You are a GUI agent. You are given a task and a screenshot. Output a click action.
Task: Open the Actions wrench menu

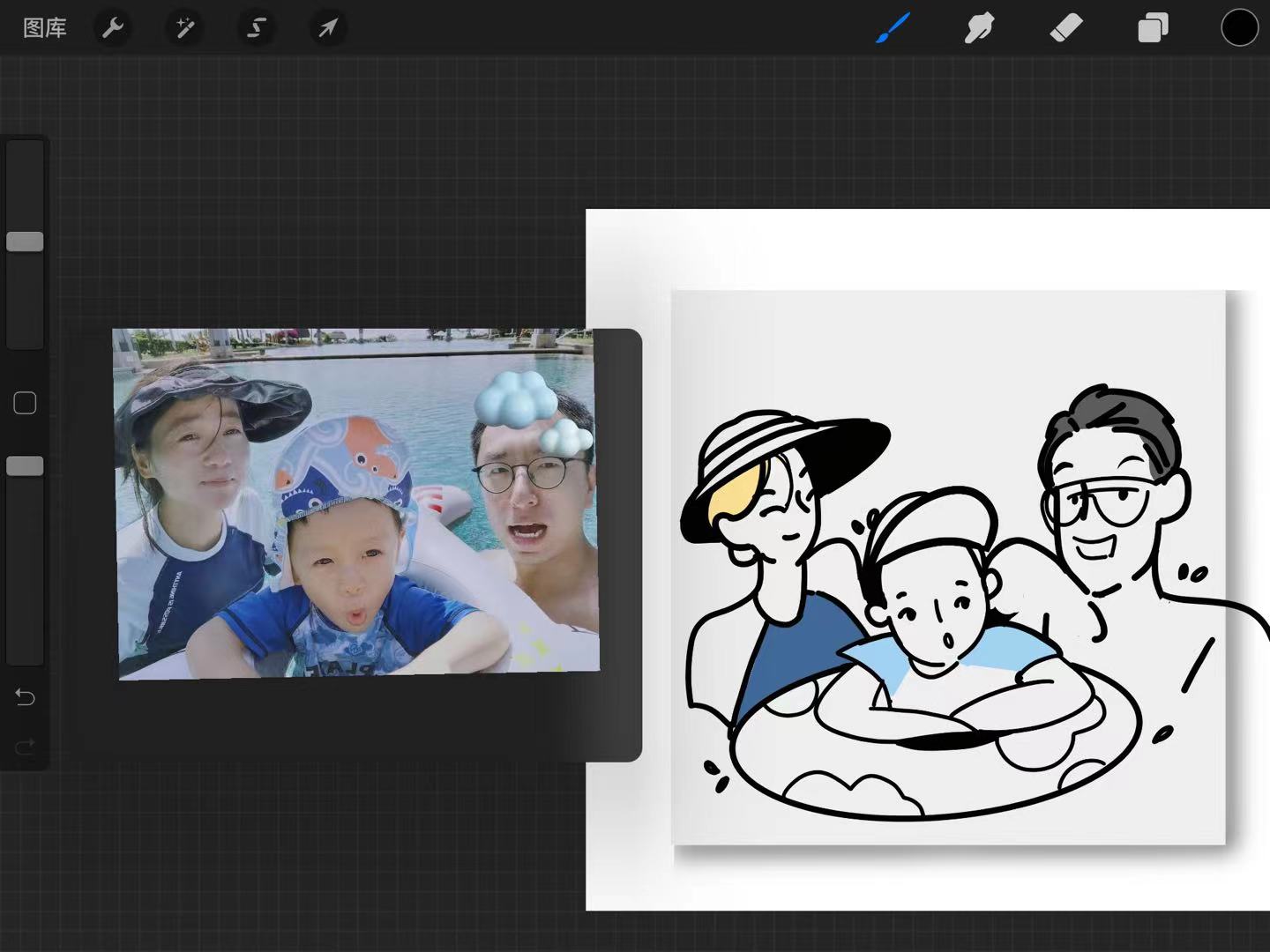pyautogui.click(x=113, y=28)
